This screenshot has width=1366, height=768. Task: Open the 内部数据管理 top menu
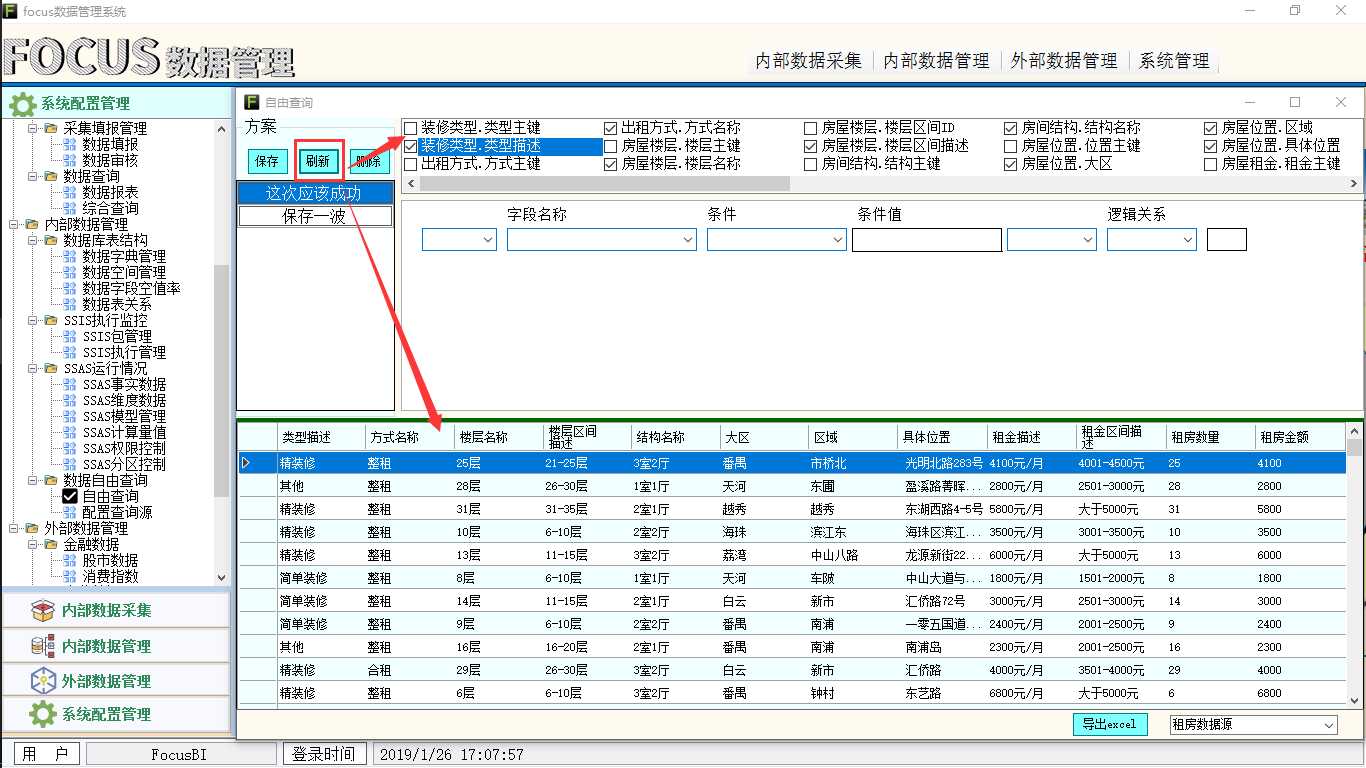[936, 61]
